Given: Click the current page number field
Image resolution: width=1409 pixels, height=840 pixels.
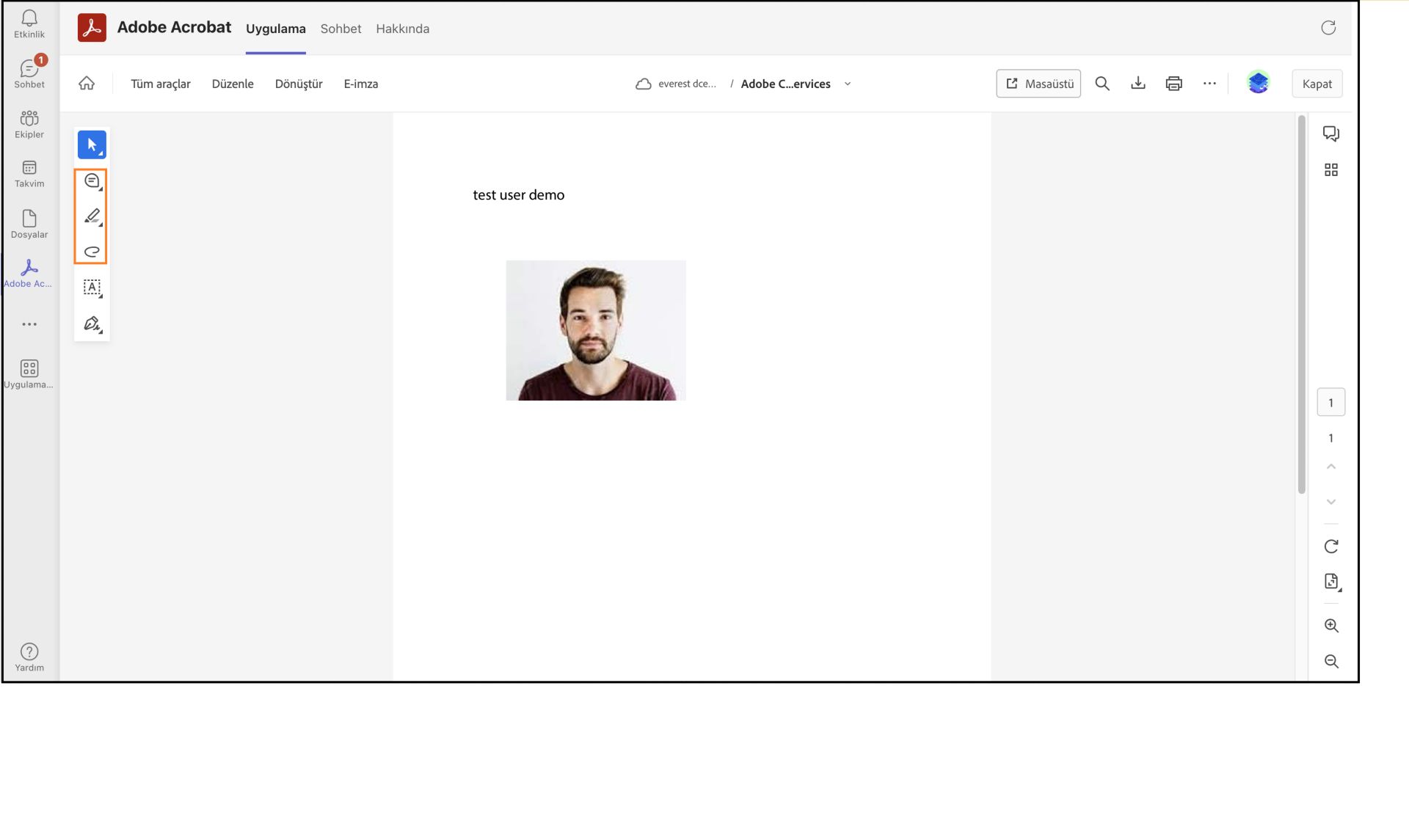Looking at the screenshot, I should pos(1331,403).
